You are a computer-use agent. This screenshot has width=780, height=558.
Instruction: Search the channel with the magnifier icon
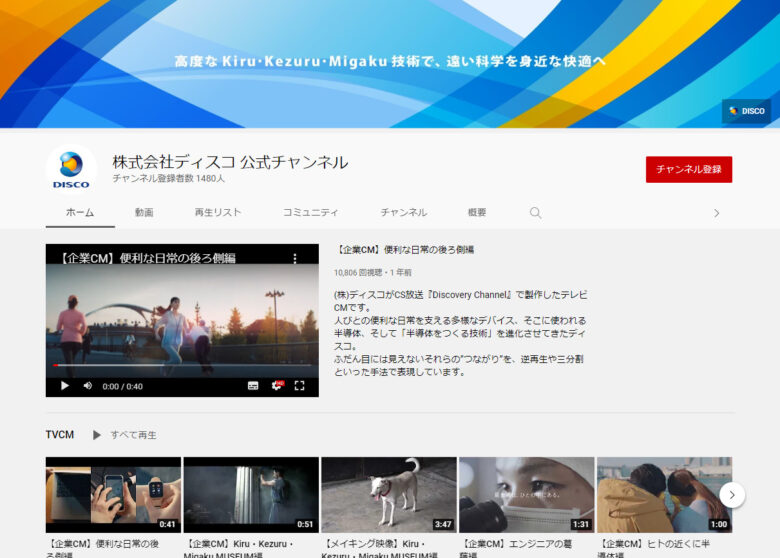pos(535,213)
